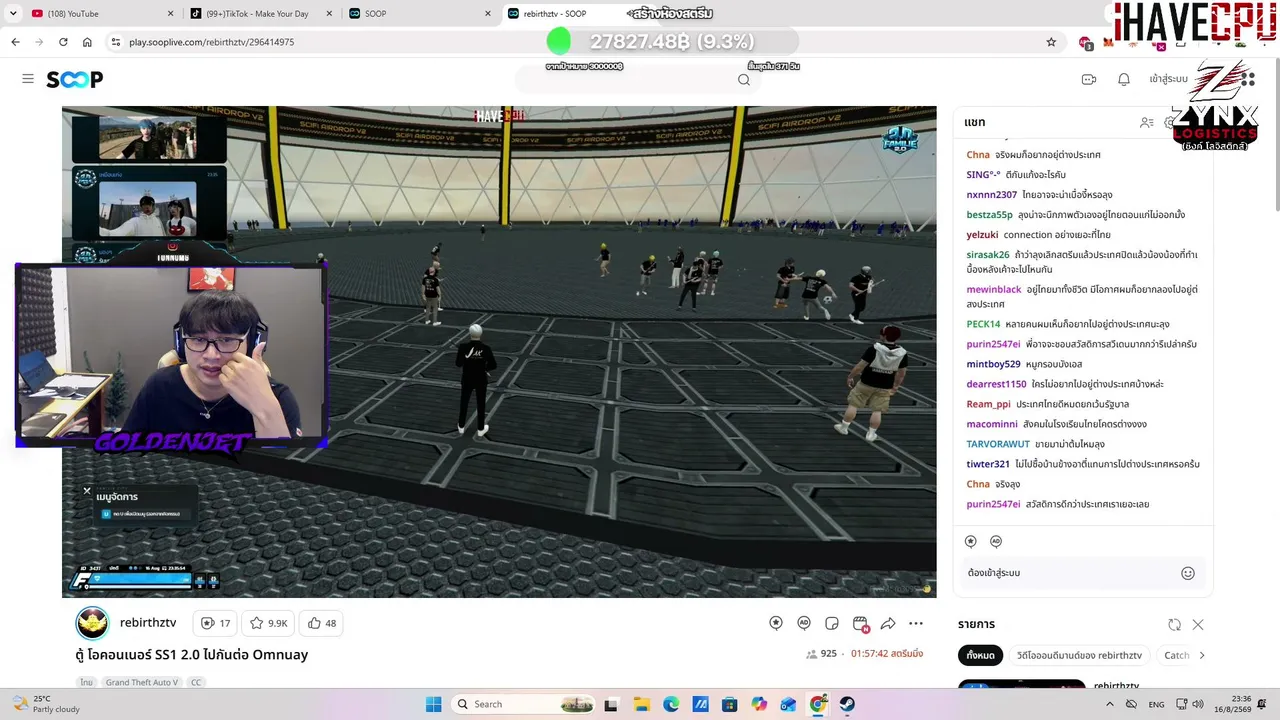Share the stream using the arrow icon

point(888,623)
